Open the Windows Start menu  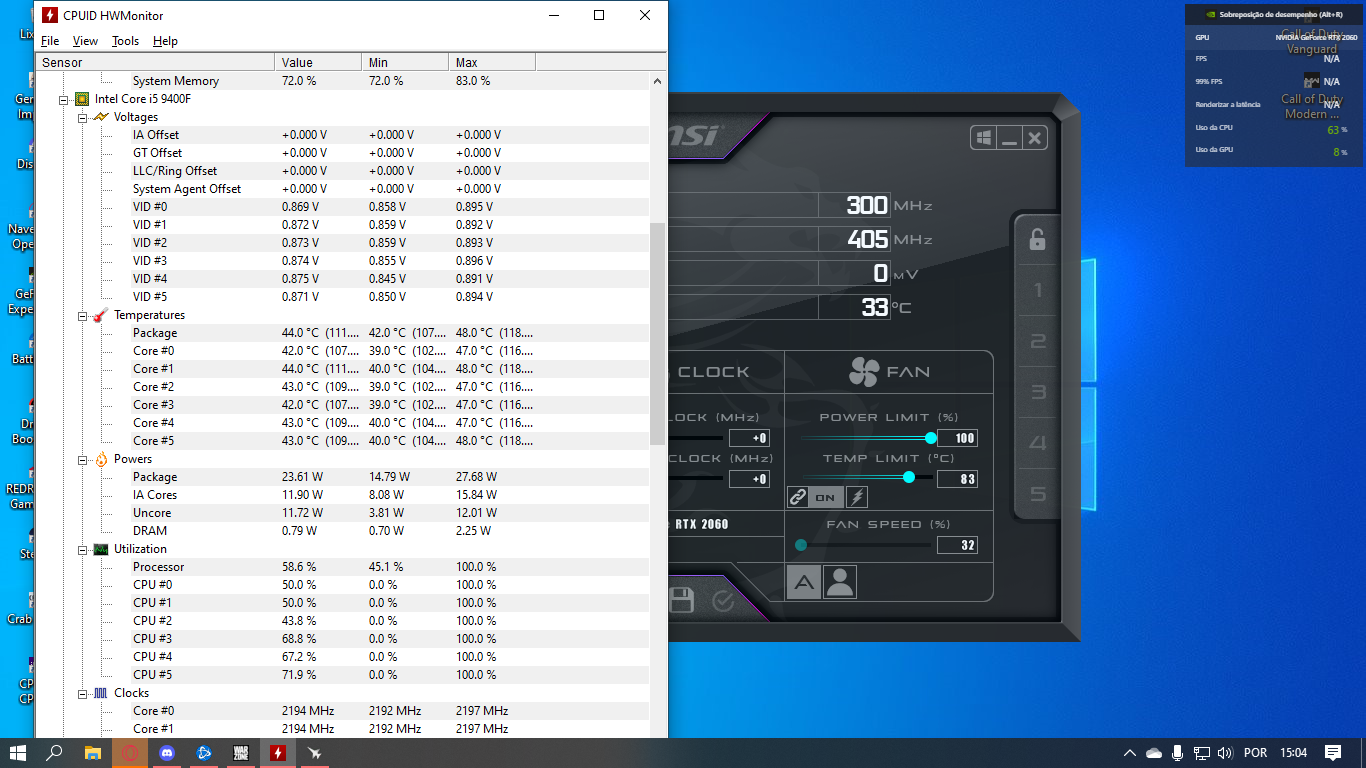point(18,753)
